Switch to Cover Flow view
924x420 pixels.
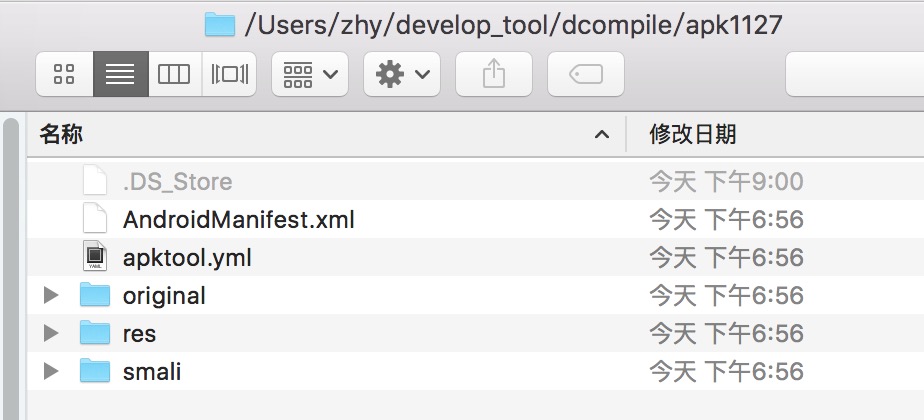click(x=229, y=74)
